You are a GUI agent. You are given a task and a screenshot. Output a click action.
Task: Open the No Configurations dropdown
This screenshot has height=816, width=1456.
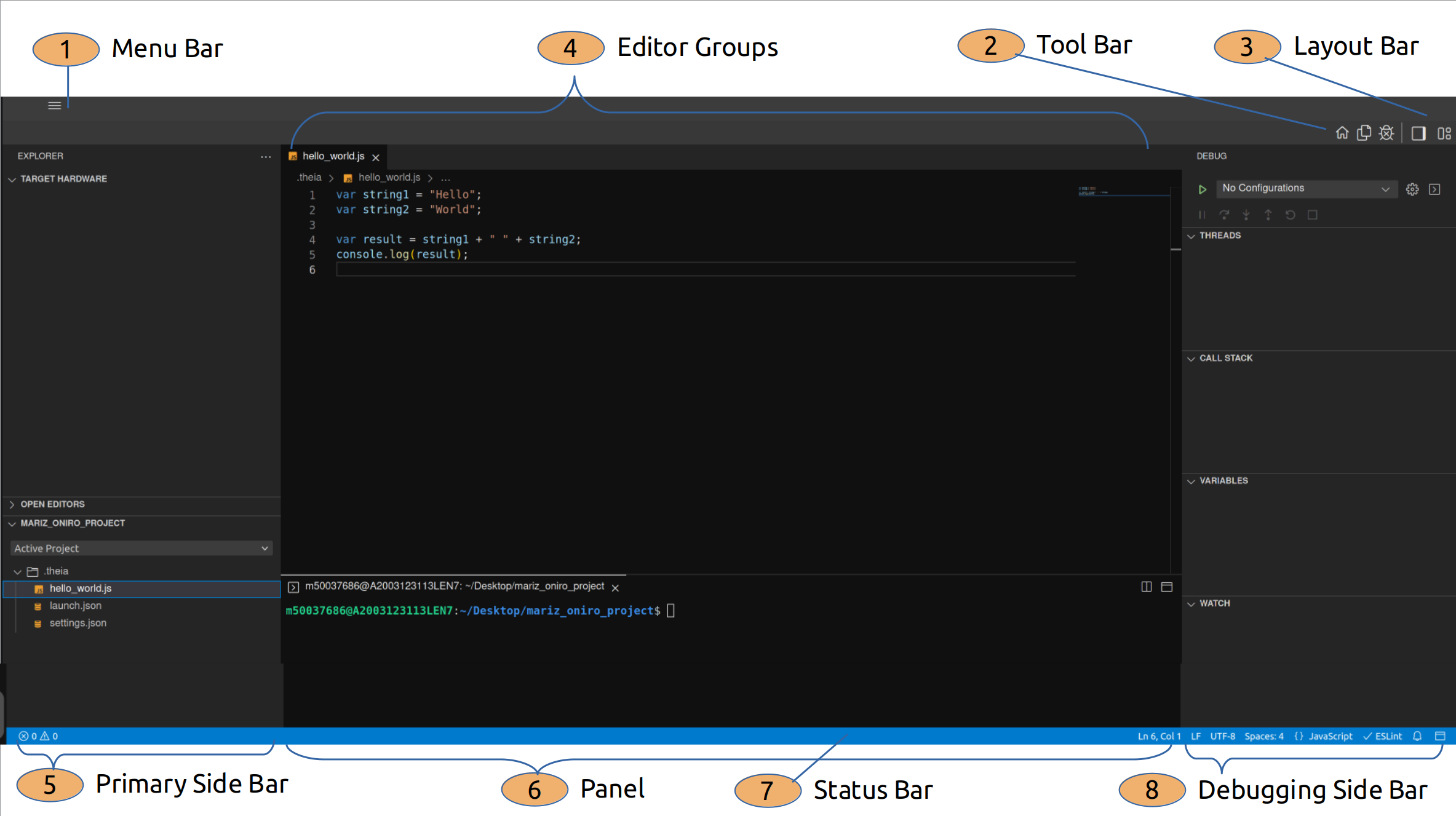(x=1307, y=188)
